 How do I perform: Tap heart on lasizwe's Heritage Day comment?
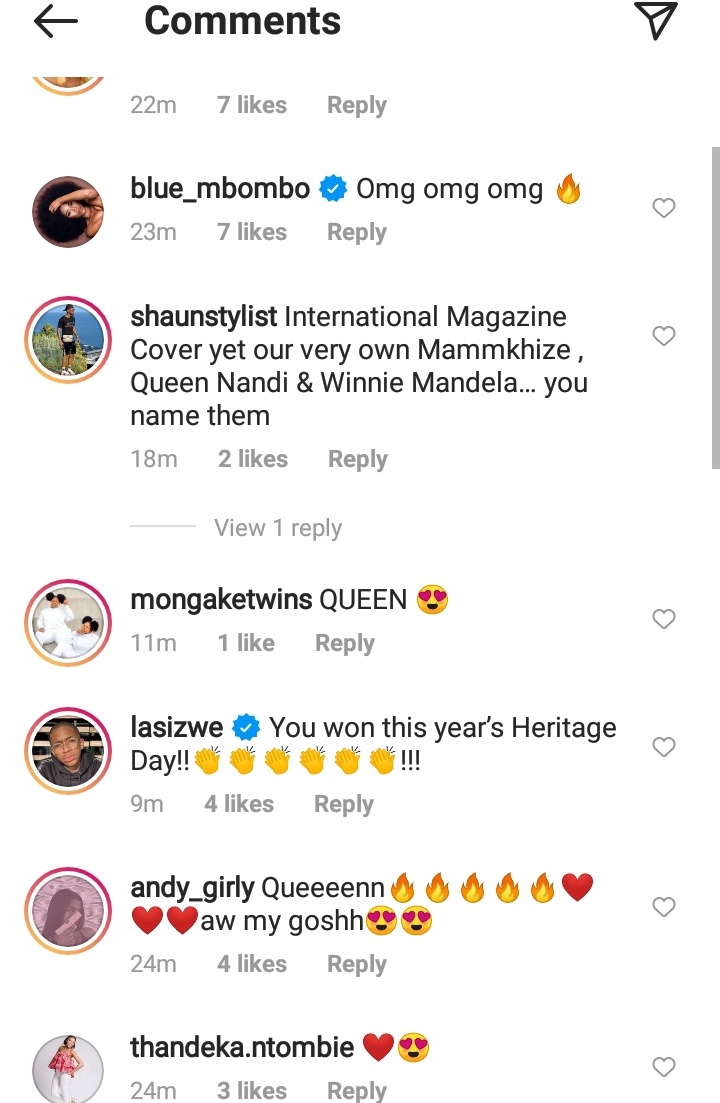(664, 746)
